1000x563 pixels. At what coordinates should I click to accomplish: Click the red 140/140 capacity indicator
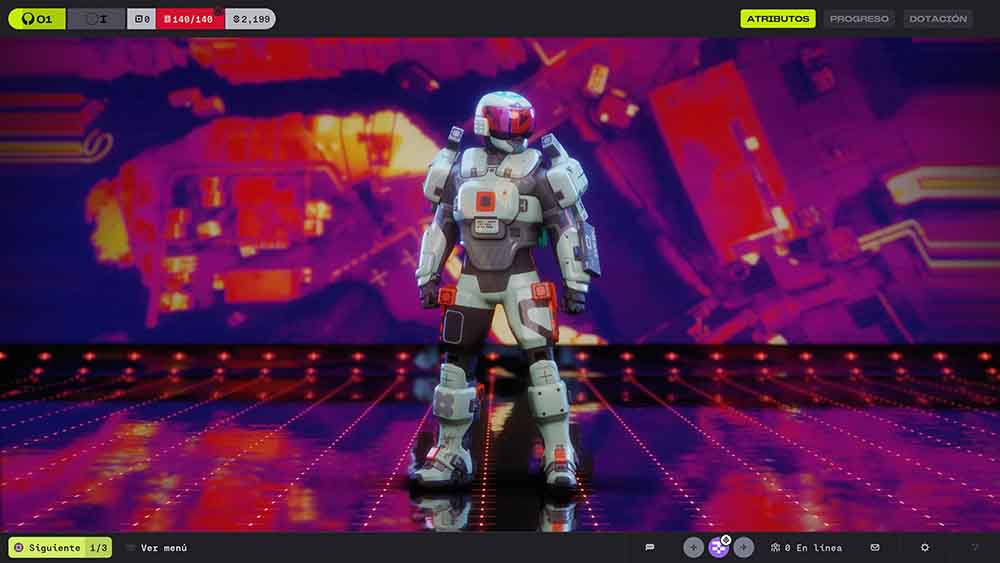tap(190, 19)
